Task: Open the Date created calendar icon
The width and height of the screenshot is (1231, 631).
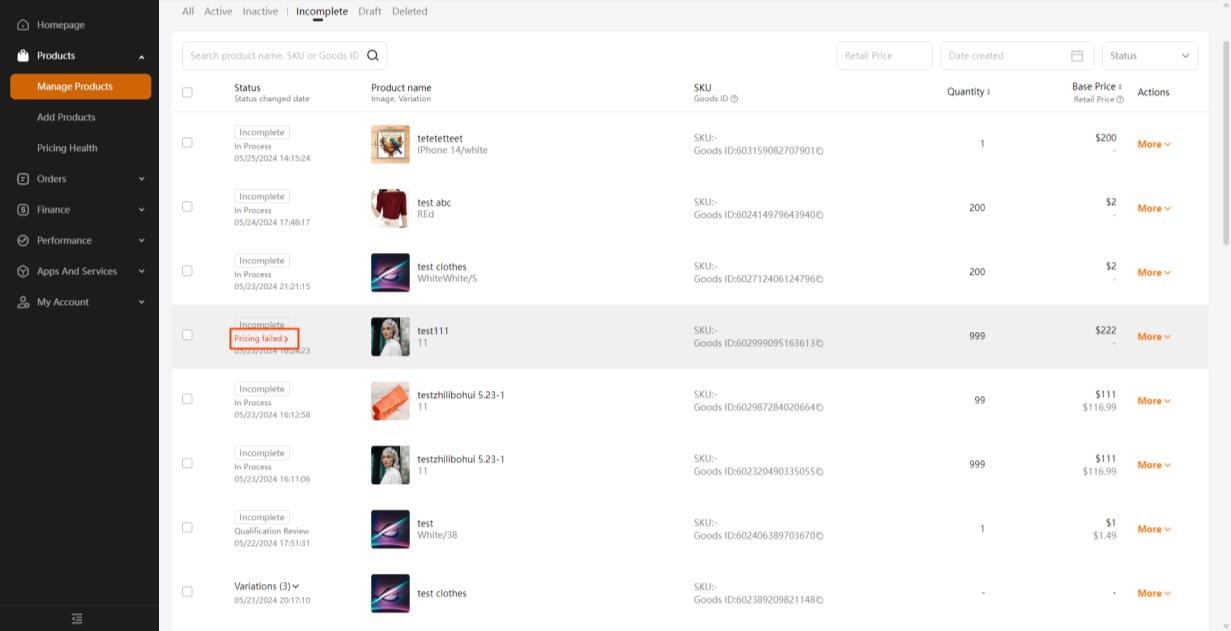Action: pyautogui.click(x=1077, y=56)
